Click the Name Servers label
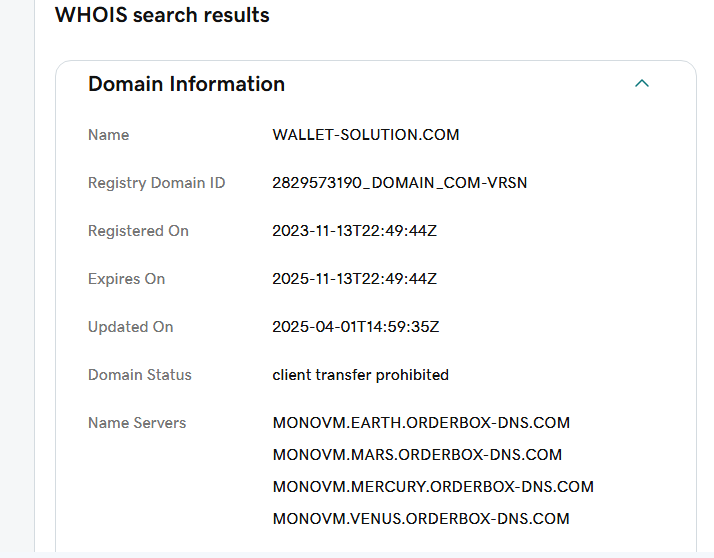 pyautogui.click(x=137, y=423)
